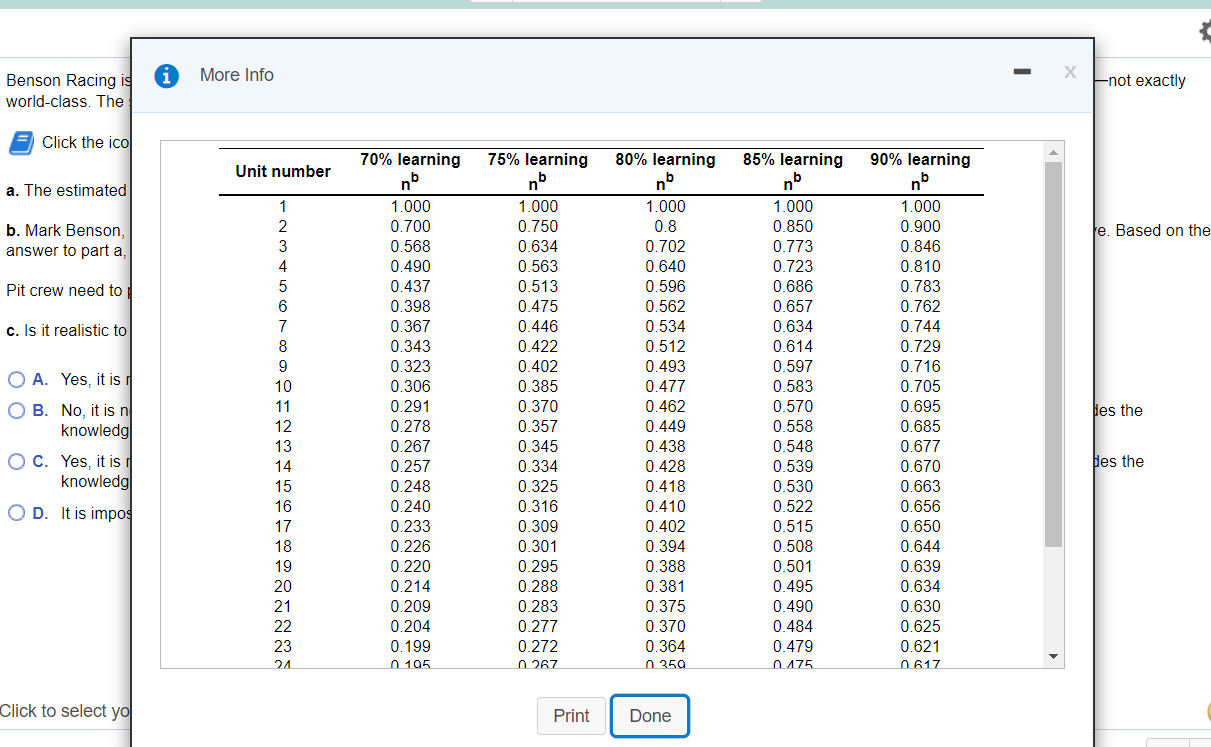Pick answer option C radio button
The image size is (1211, 747).
[17, 462]
